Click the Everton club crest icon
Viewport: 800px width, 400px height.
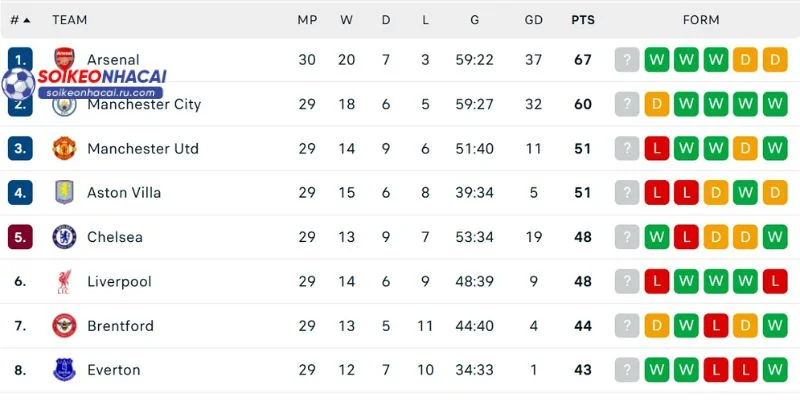pyautogui.click(x=64, y=370)
